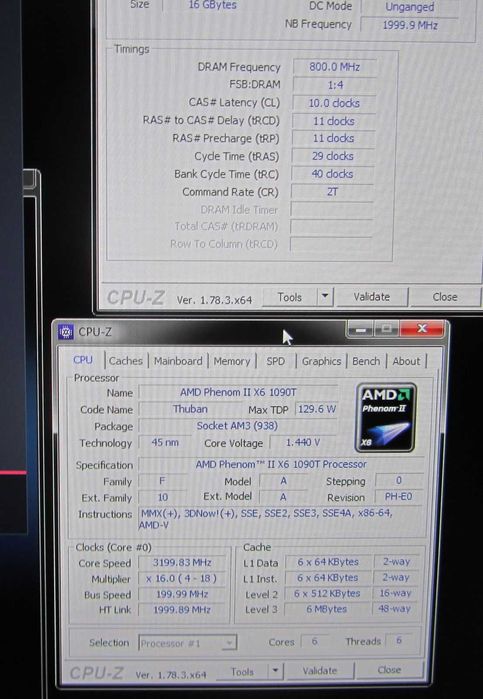Open the Memory tab in lower window

pos(231,361)
